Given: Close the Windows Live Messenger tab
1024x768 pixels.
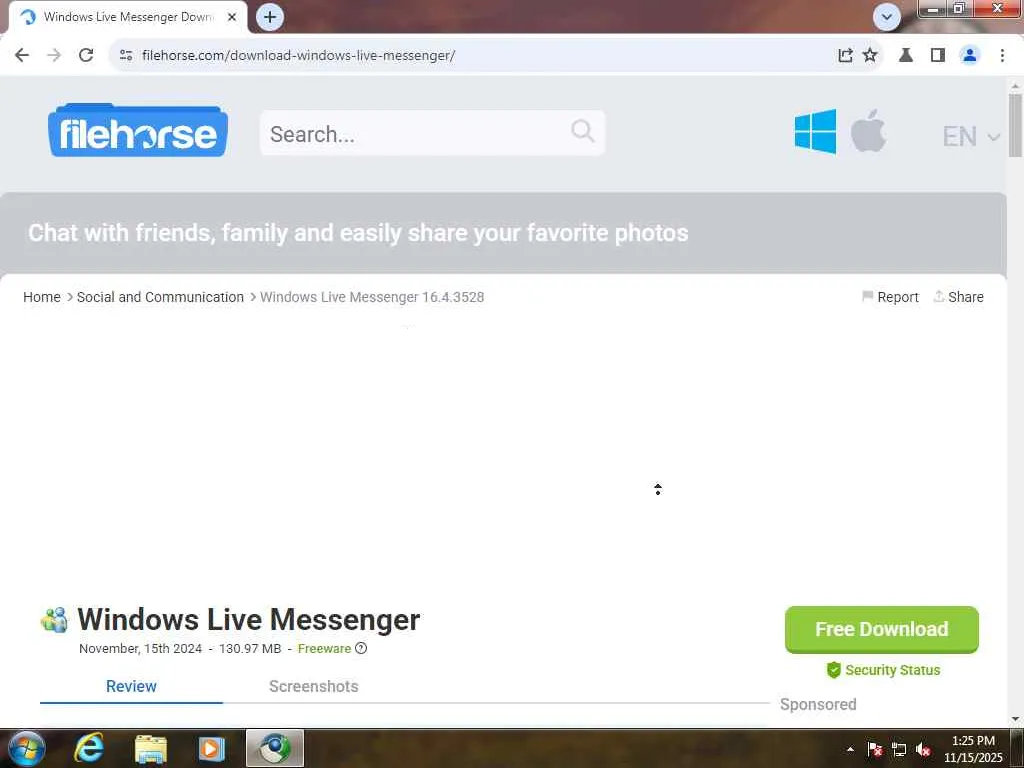Looking at the screenshot, I should pyautogui.click(x=232, y=17).
